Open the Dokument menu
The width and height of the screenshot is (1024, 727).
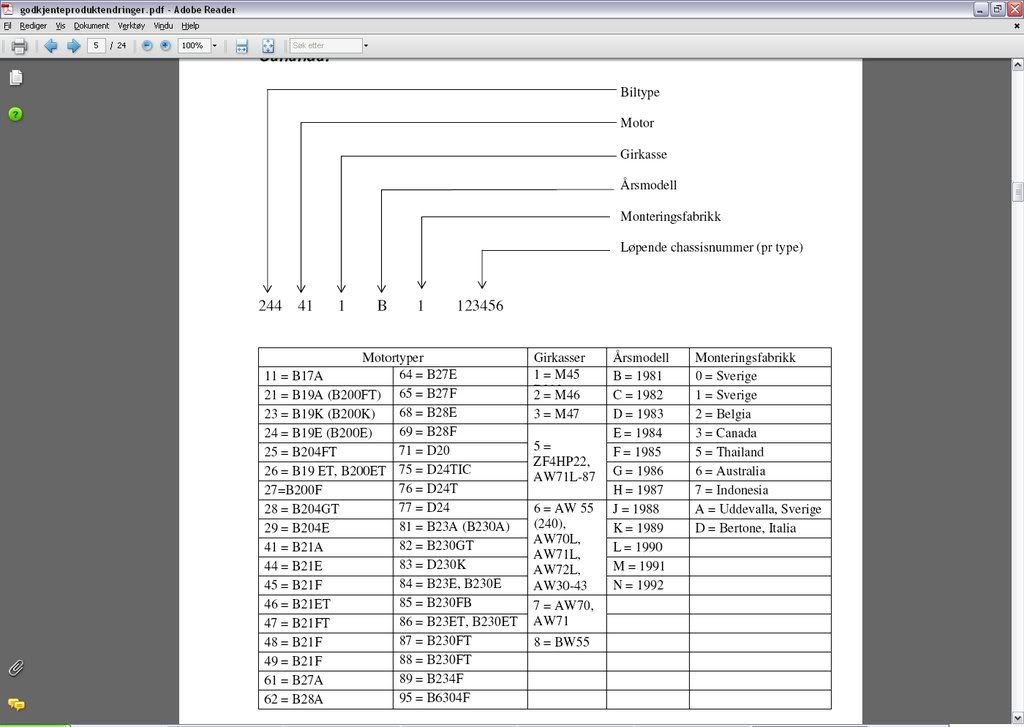91,26
